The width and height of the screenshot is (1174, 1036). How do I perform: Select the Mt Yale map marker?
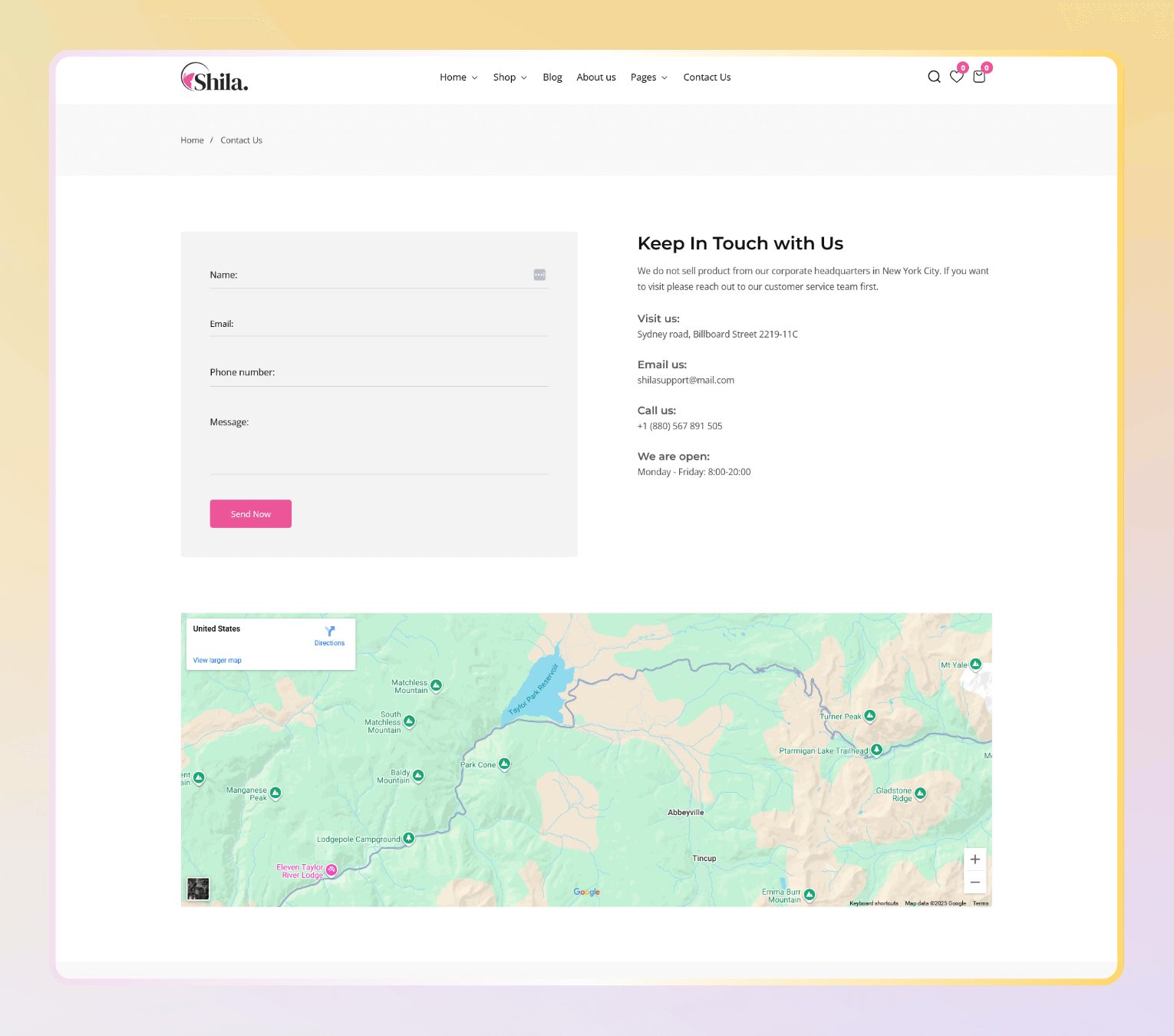[975, 665]
